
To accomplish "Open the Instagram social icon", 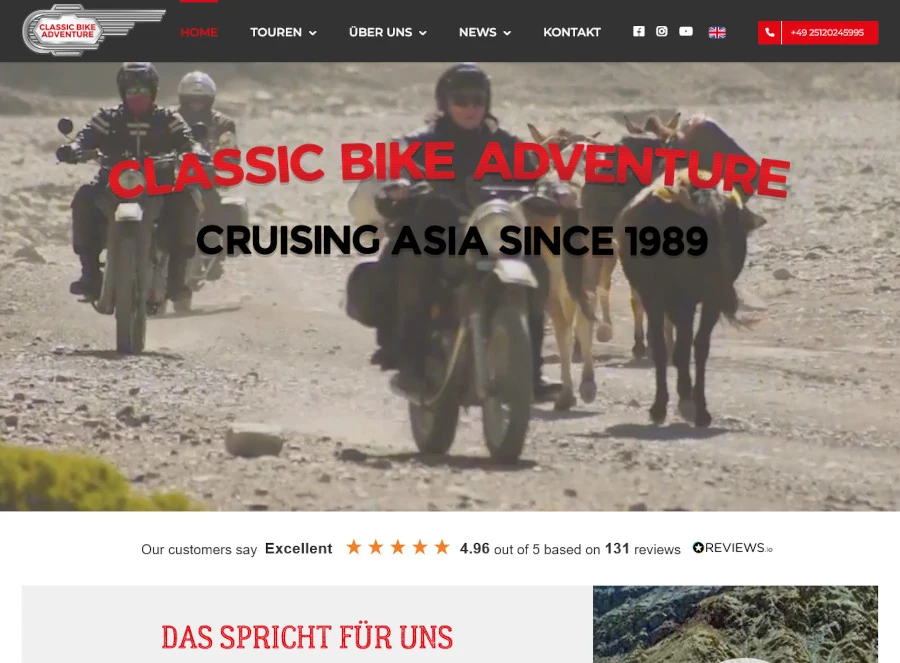I will click(x=662, y=32).
